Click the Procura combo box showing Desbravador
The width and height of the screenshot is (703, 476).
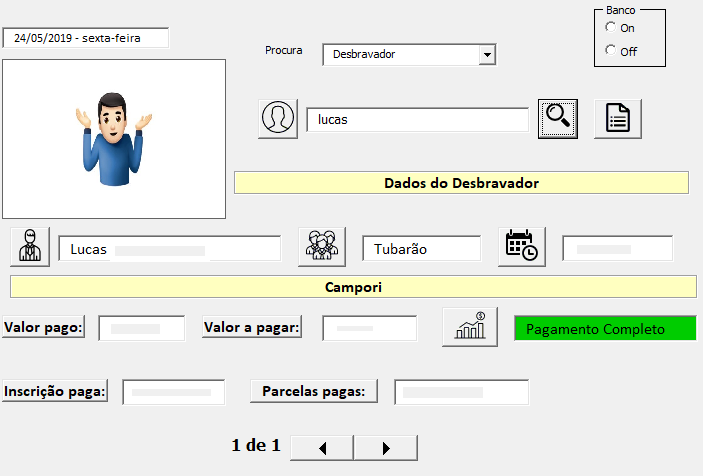[409, 55]
